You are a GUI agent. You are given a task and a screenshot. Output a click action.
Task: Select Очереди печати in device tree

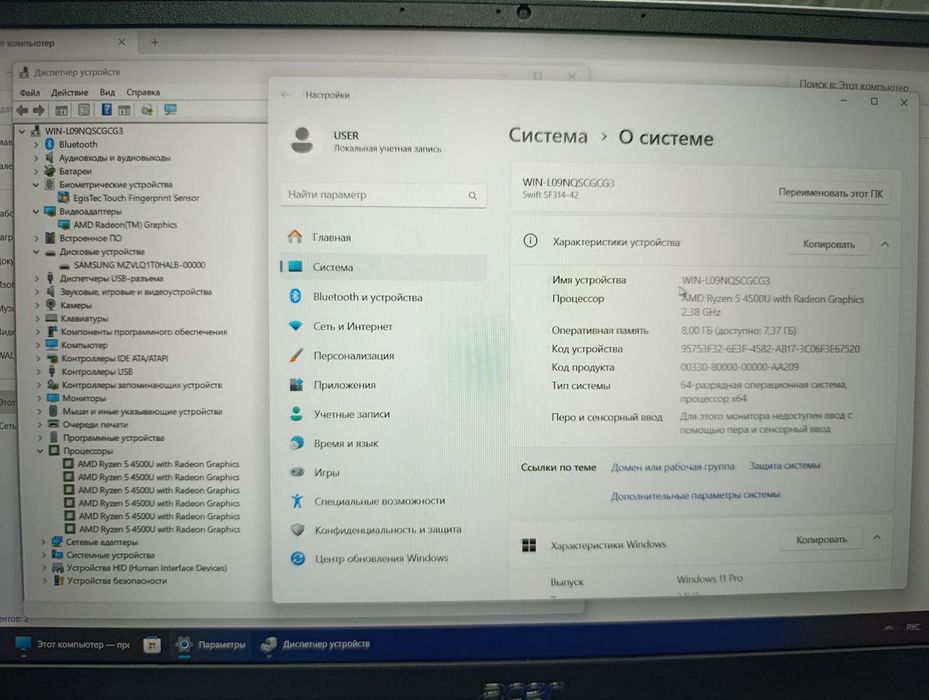click(95, 424)
